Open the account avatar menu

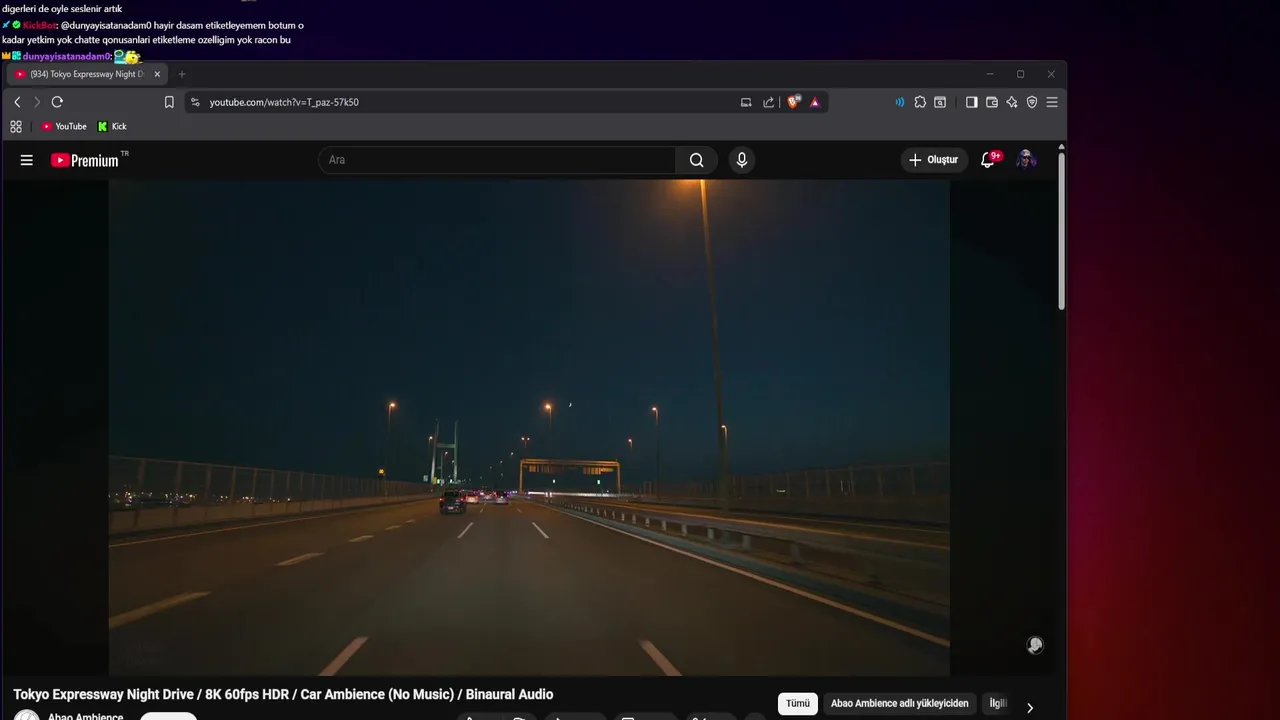[x=1026, y=160]
